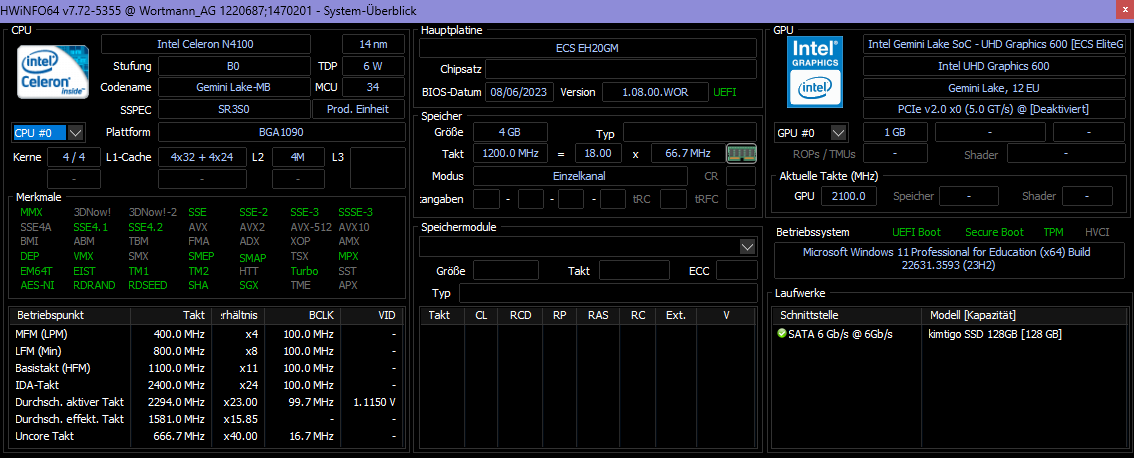Click the AES-NI feature flag

coord(36,285)
